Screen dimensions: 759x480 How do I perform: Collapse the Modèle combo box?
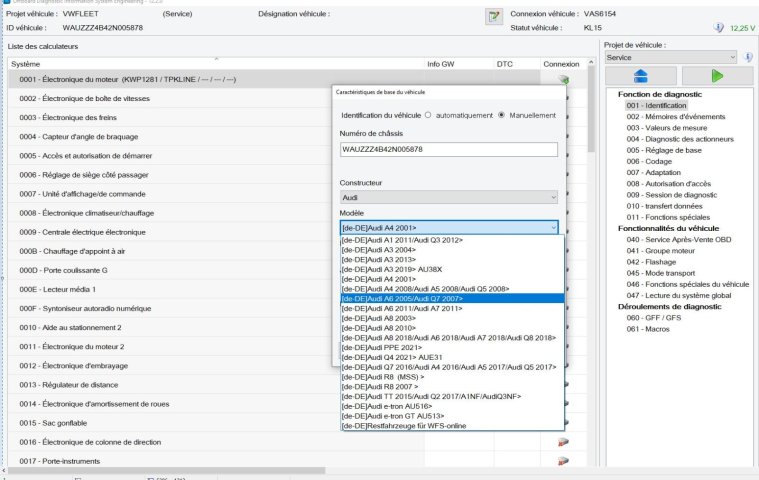point(553,227)
